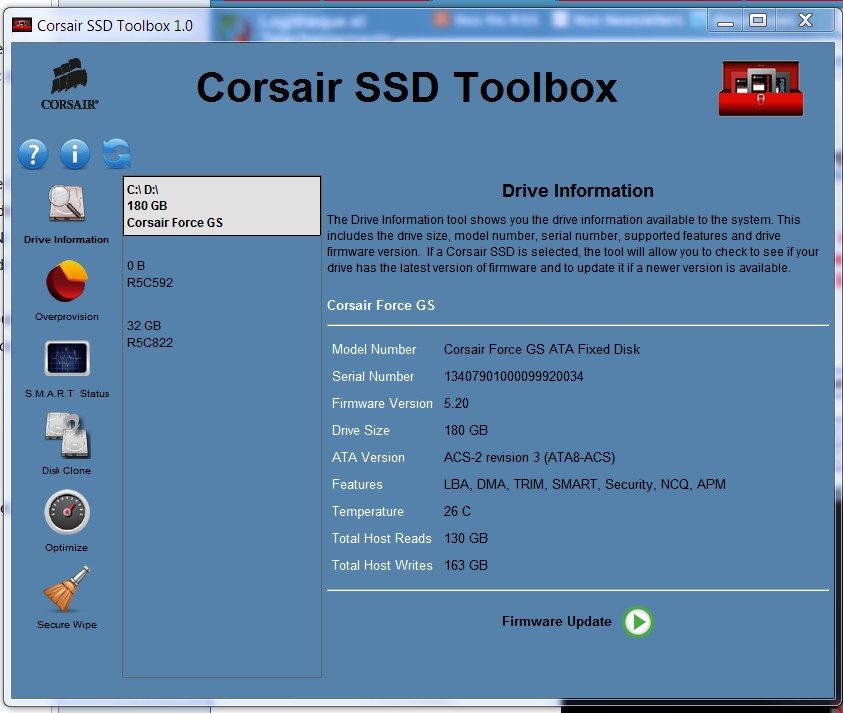Click the Disk Clone sidebar label
Screen dimensions: 843x713
click(x=67, y=470)
